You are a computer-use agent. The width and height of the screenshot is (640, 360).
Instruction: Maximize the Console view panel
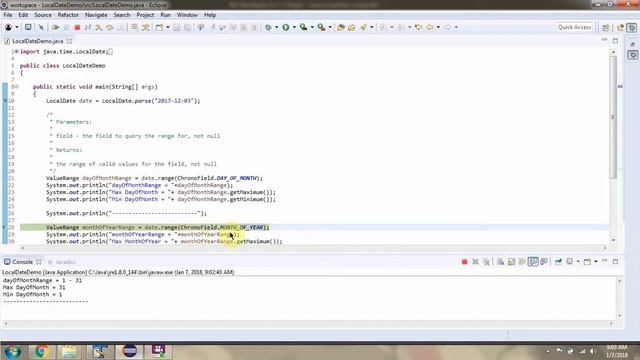click(x=615, y=261)
